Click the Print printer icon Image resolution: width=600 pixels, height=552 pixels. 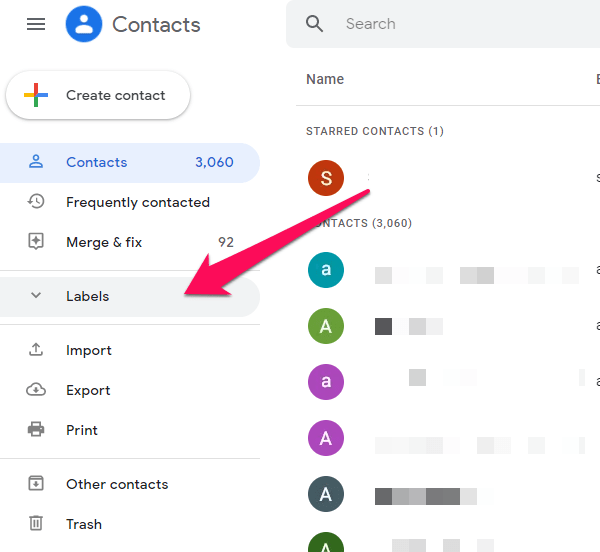[36, 430]
